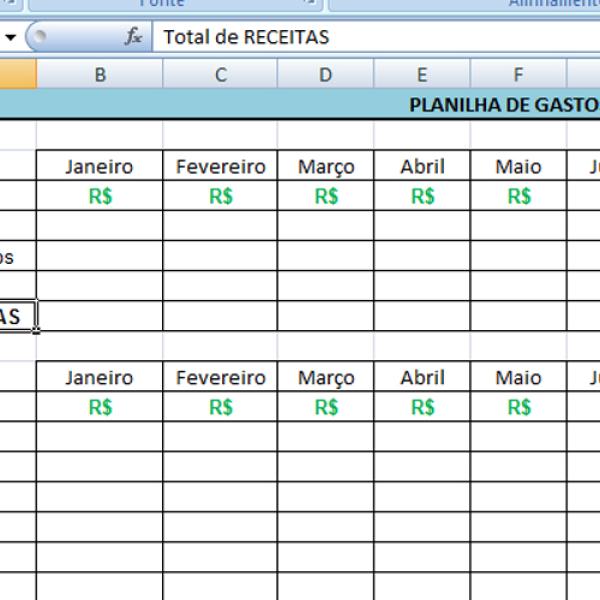Click 'Abril' header in the lower table
600x600 pixels.
tap(422, 377)
